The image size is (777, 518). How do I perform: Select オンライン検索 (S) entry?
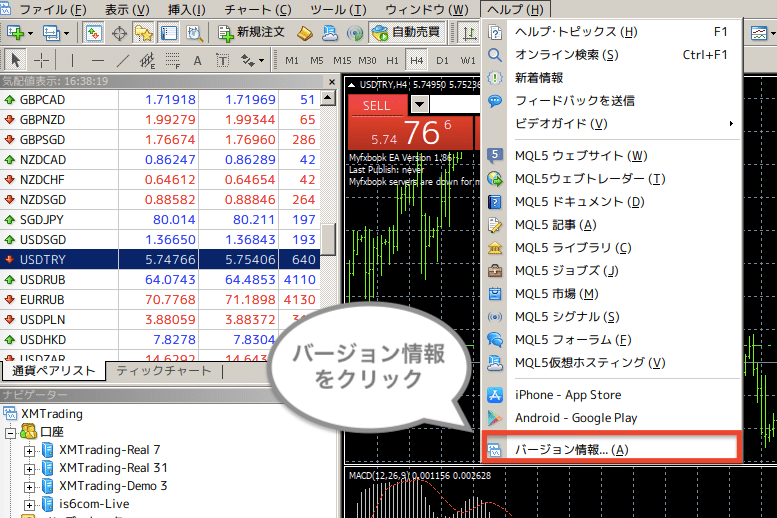(x=611, y=55)
